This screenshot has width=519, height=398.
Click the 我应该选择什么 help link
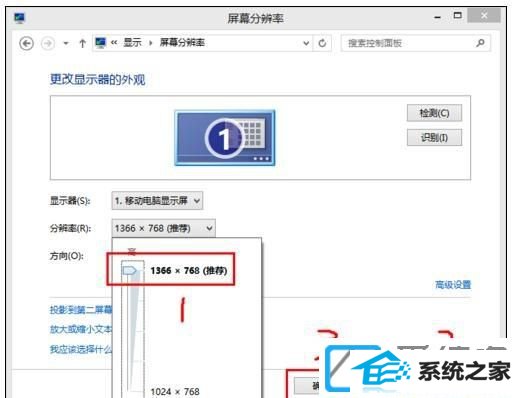[81, 349]
